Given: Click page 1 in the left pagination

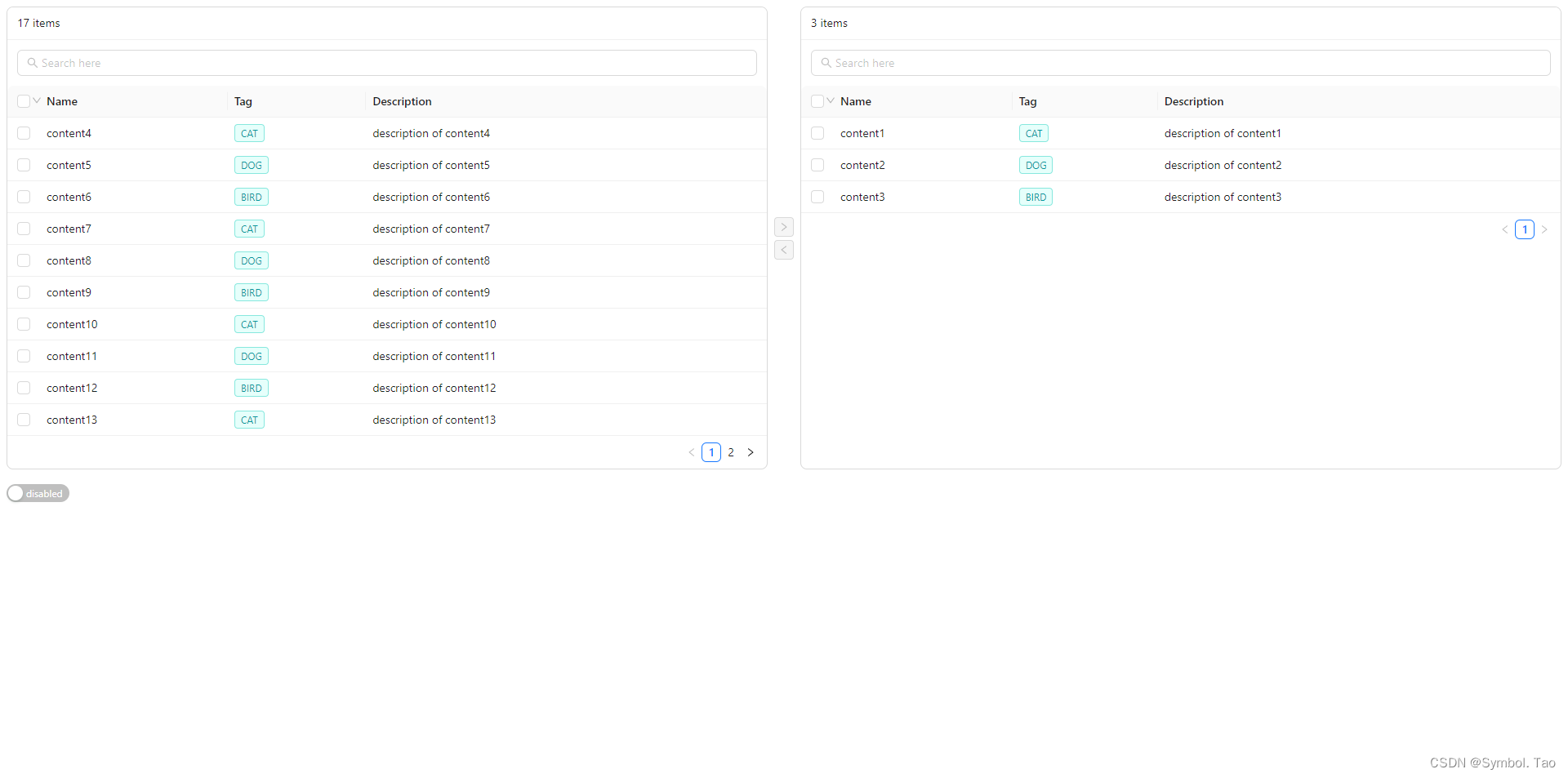Looking at the screenshot, I should tap(711, 452).
